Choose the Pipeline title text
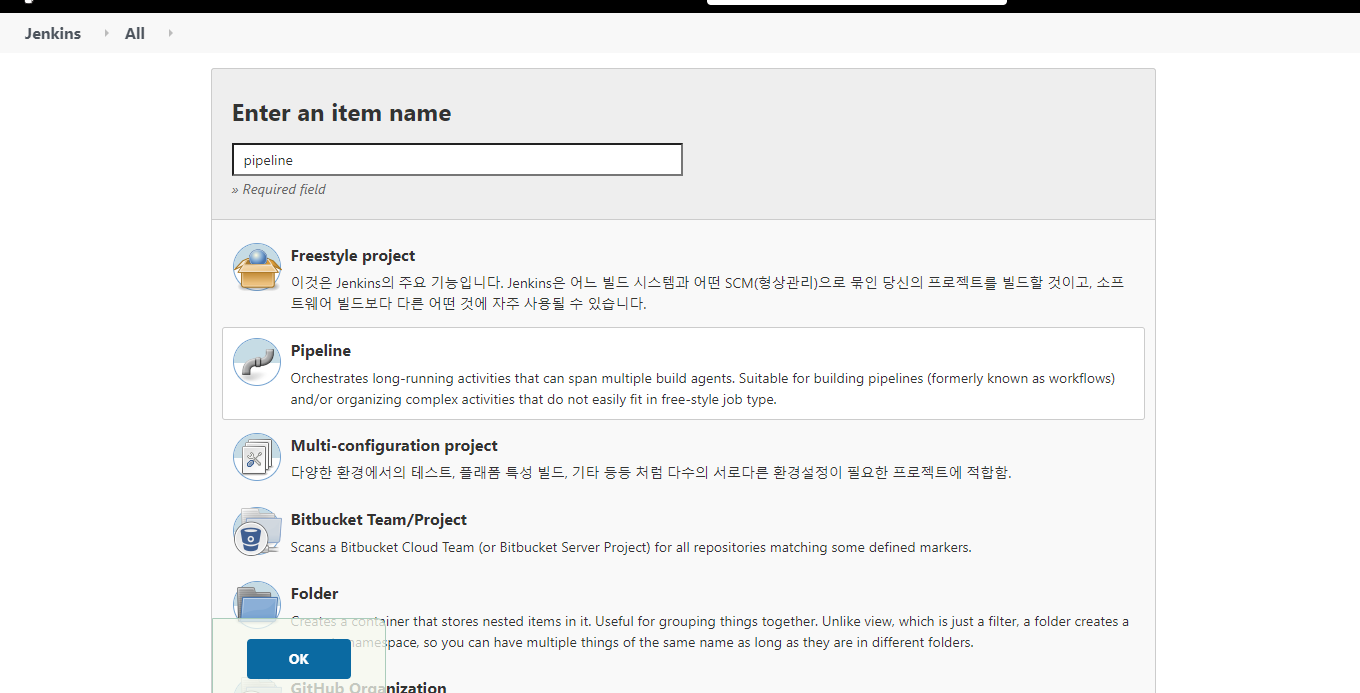 pos(321,351)
